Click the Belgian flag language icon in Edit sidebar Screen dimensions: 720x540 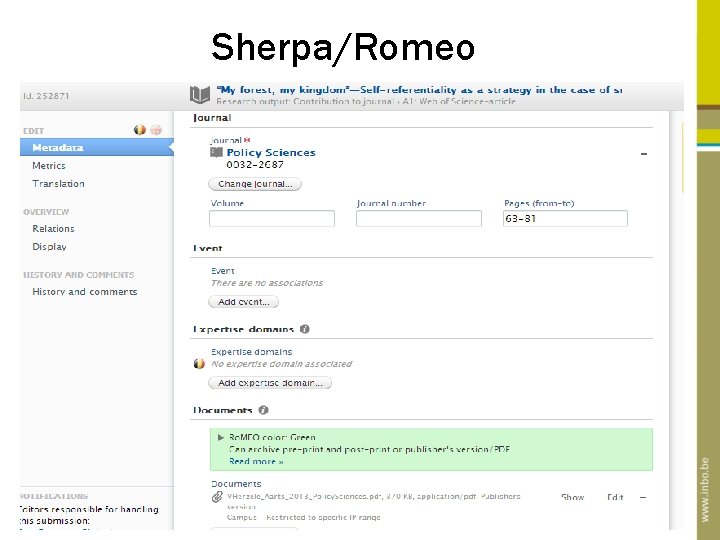click(x=140, y=130)
